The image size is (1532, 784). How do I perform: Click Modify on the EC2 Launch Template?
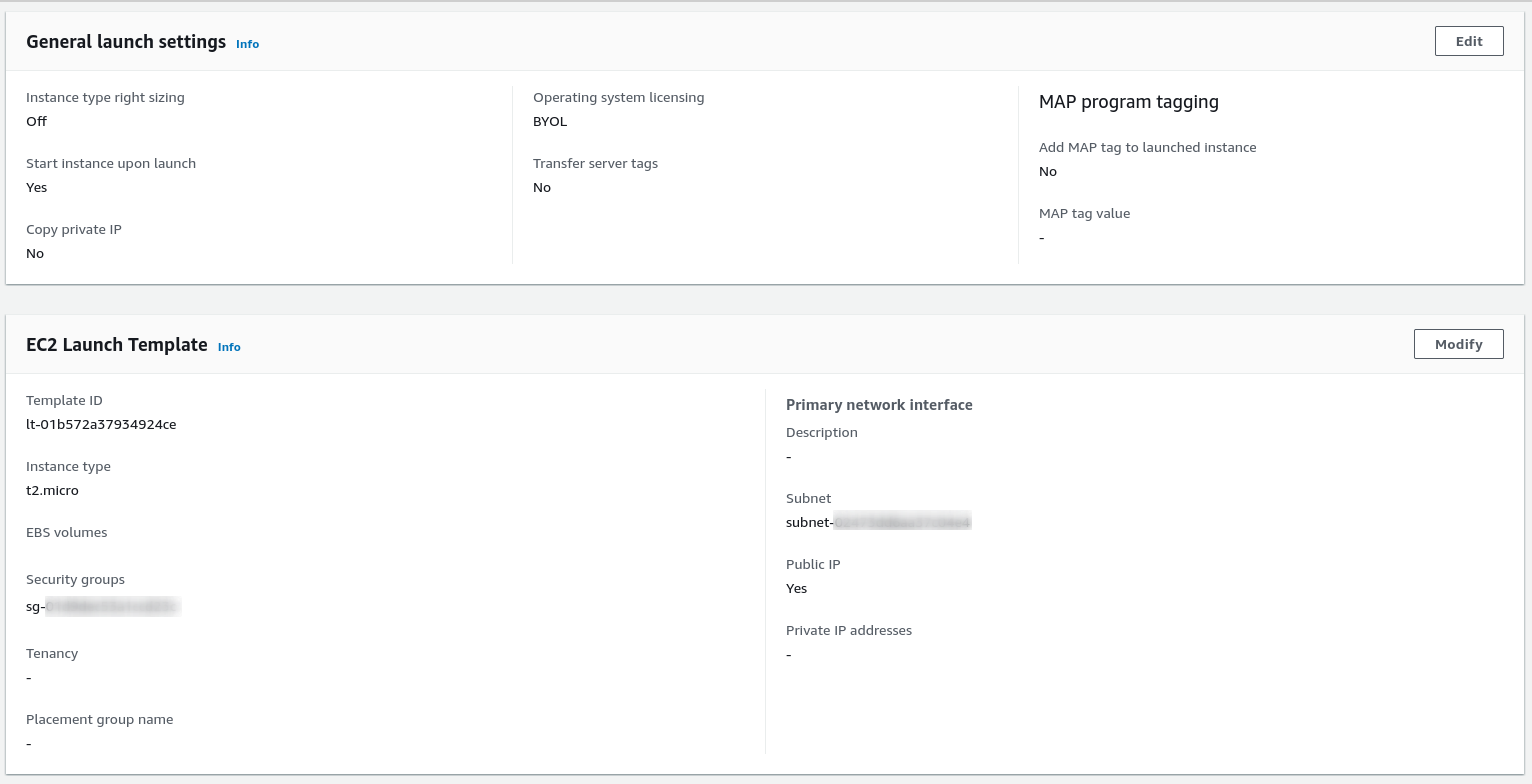(1458, 344)
